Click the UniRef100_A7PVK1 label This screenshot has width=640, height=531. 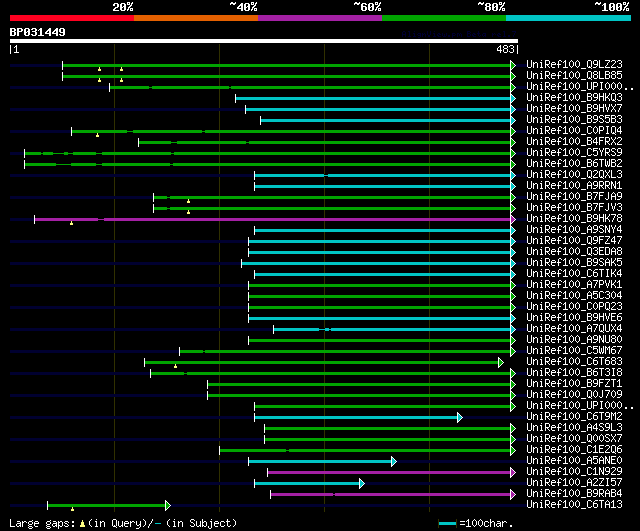click(x=574, y=285)
